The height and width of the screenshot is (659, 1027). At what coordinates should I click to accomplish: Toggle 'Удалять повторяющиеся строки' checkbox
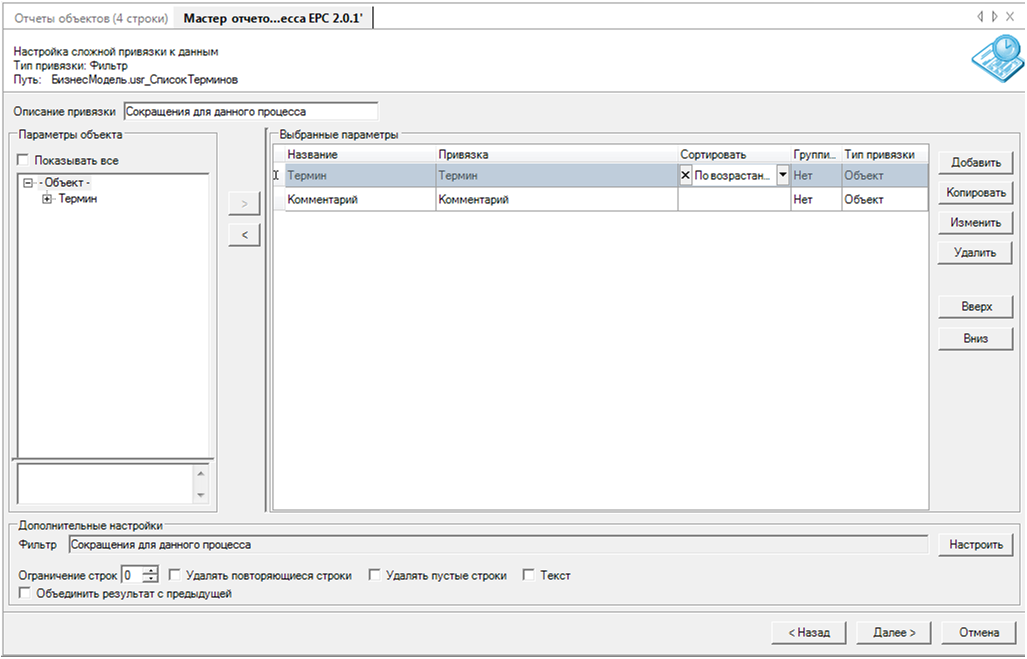pyautogui.click(x=175, y=575)
